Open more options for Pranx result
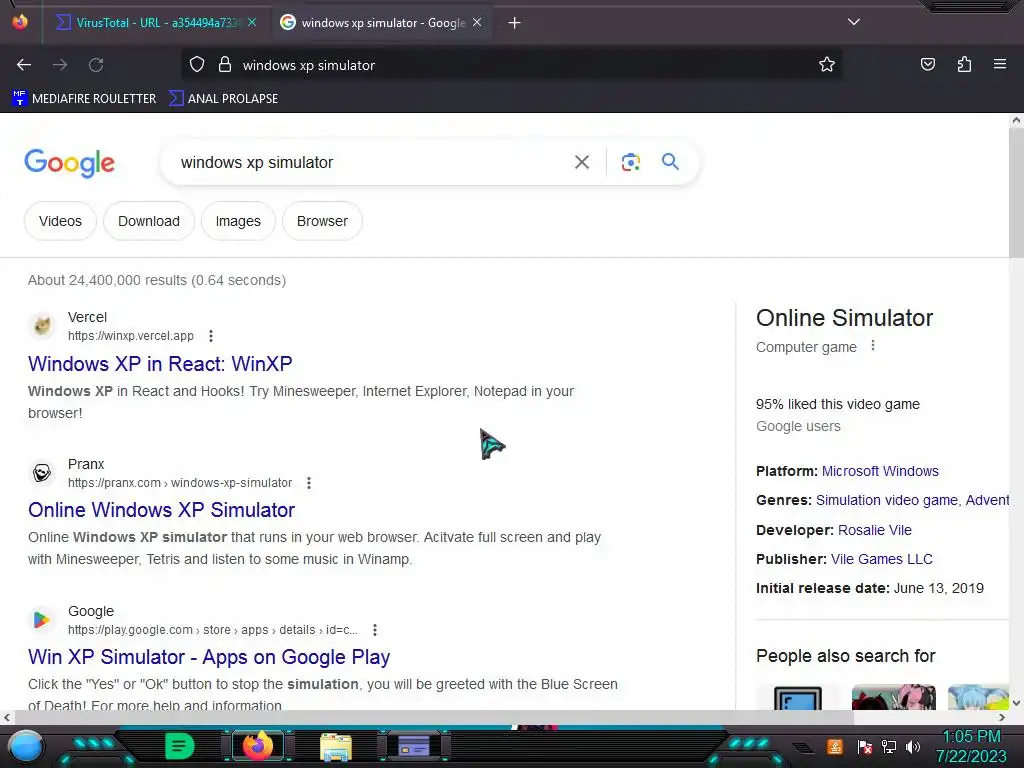Screen dimensions: 1024x768 click(x=309, y=483)
